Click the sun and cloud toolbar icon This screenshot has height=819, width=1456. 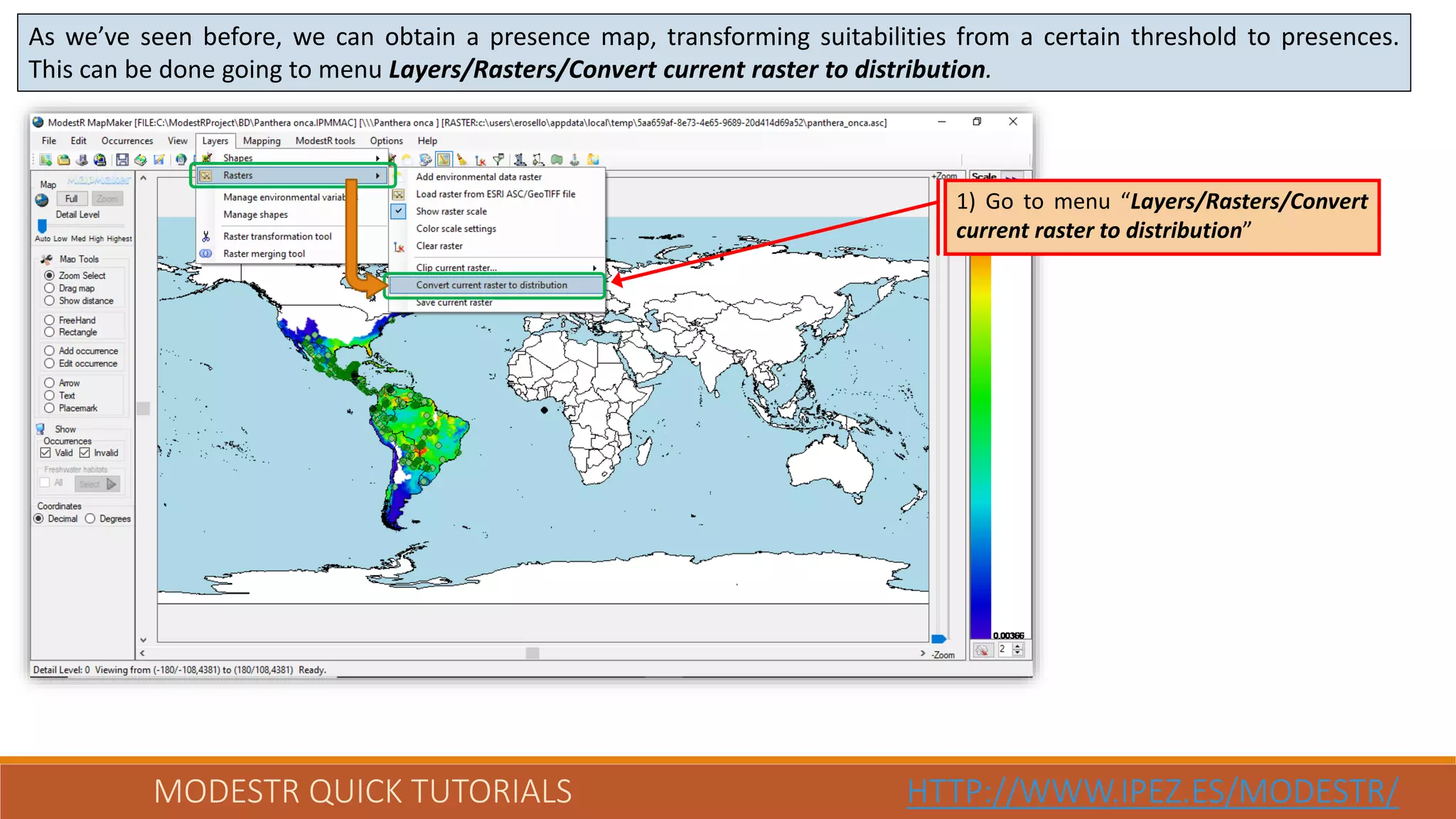pos(407,159)
